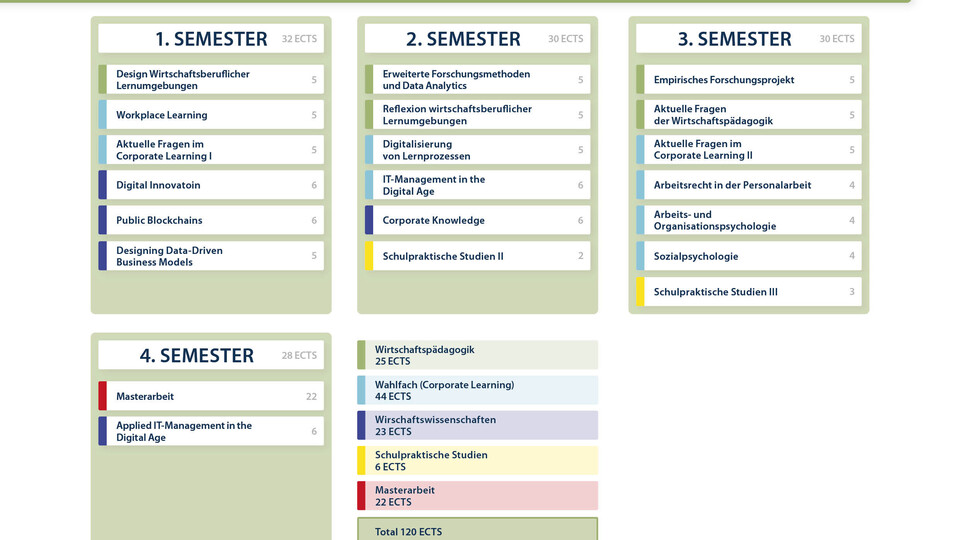Click the red Masterarbeit 22 ECTS legend
This screenshot has height=540, width=960.
(478, 495)
